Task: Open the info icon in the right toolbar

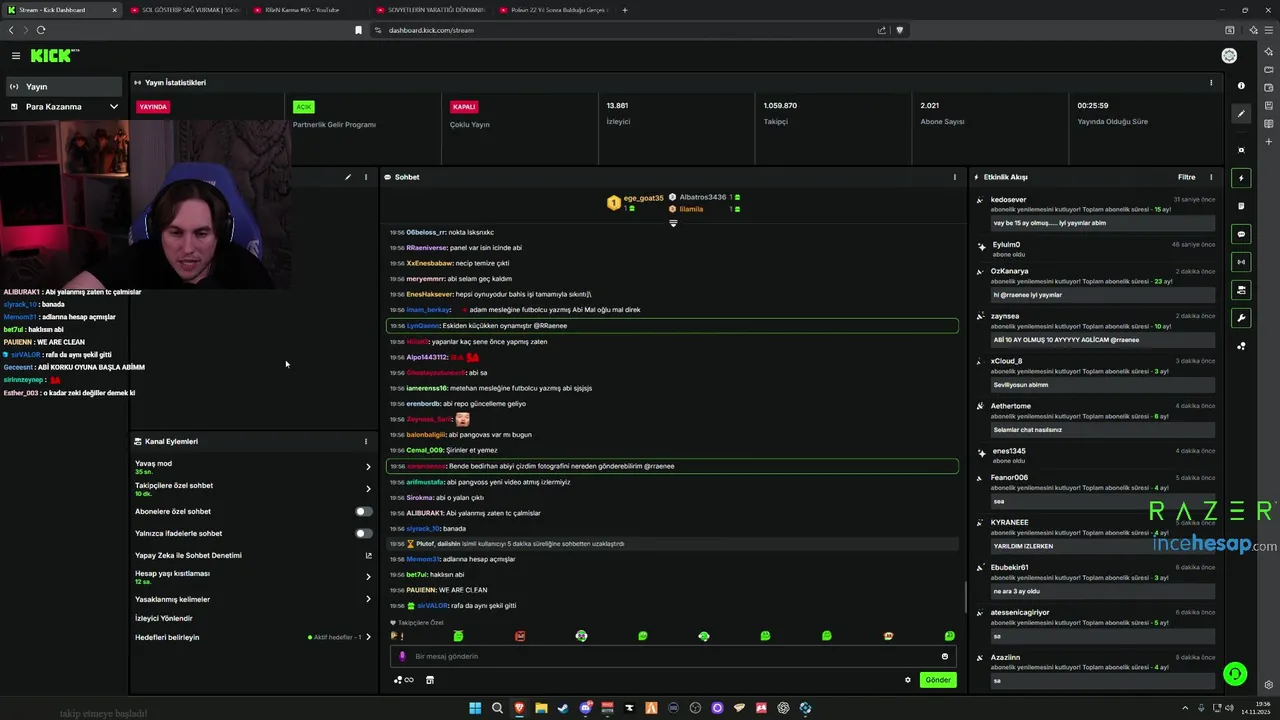Action: (1241, 86)
